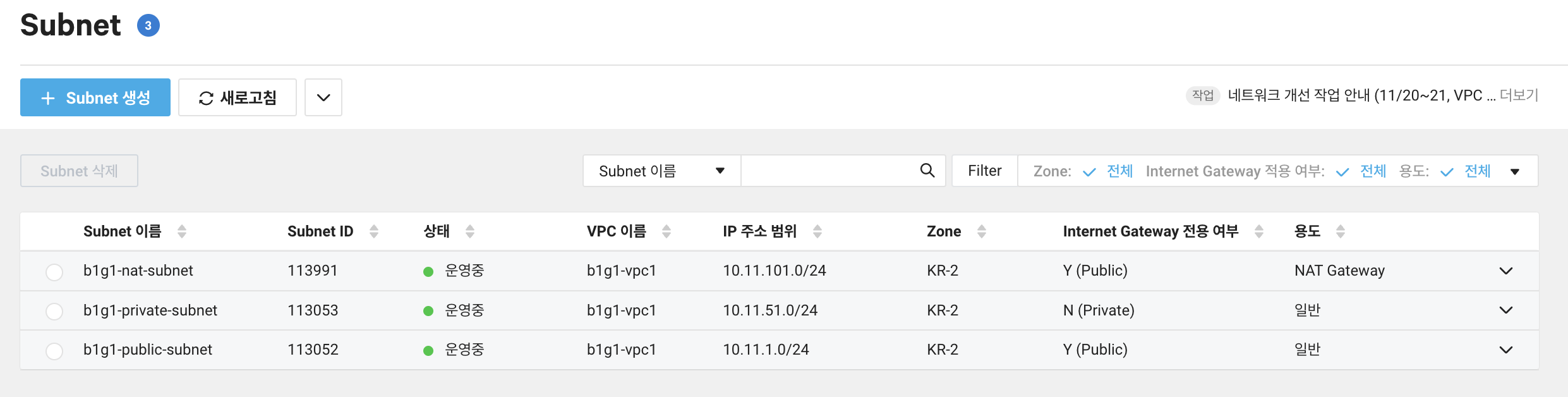Sort by 상태 column arrows
The height and width of the screenshot is (397, 1568).
[x=470, y=231]
